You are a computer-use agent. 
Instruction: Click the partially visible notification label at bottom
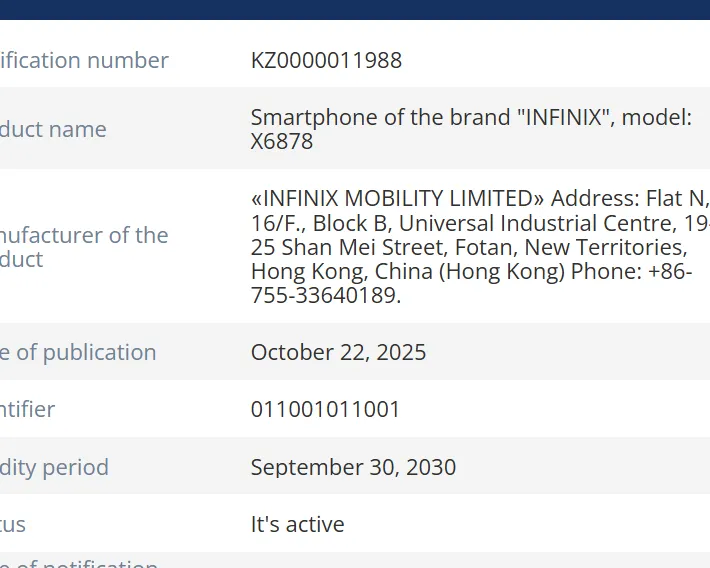[x=80, y=562]
